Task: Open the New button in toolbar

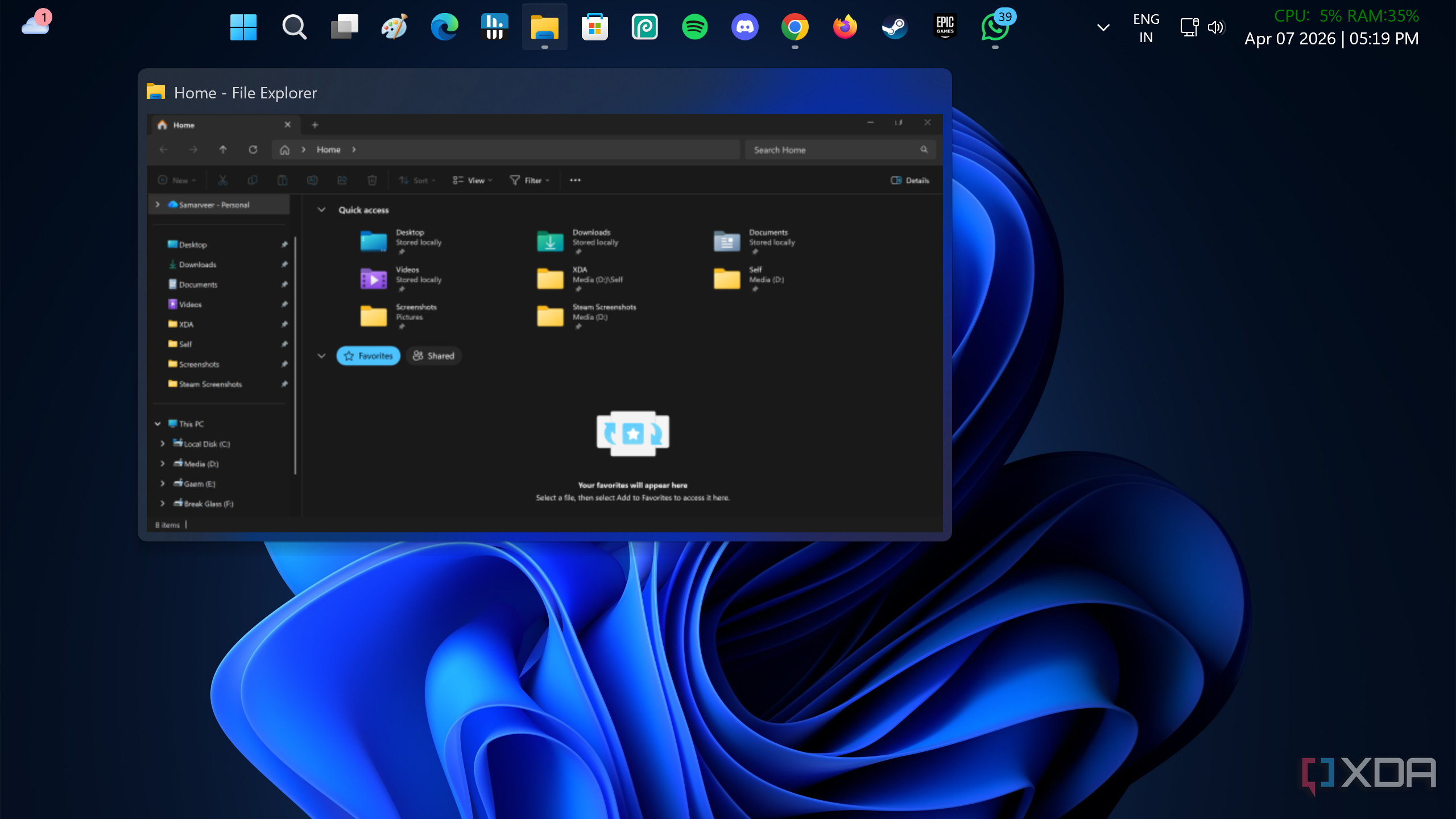Action: point(177,180)
